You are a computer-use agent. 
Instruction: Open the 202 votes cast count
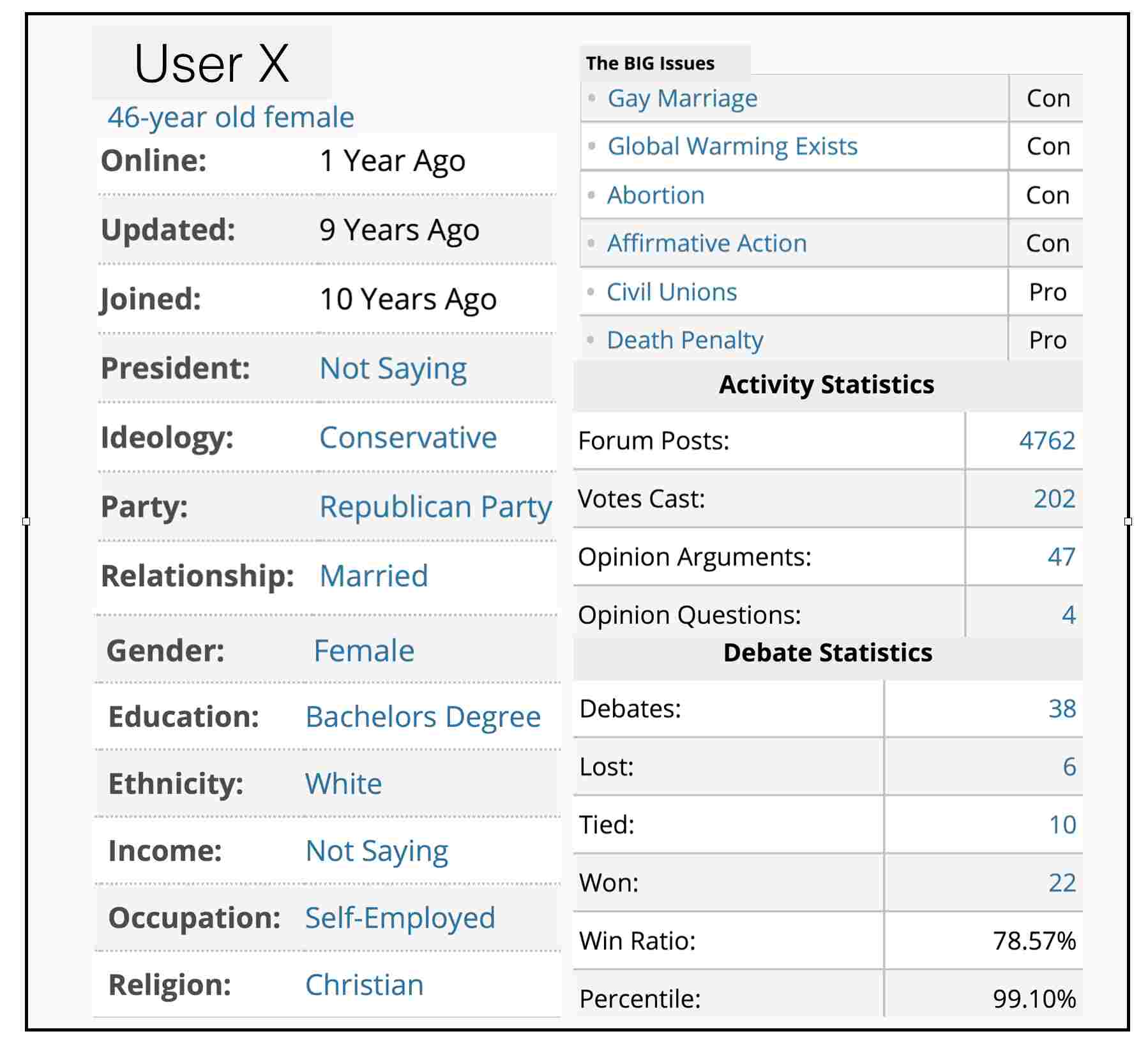1054,499
